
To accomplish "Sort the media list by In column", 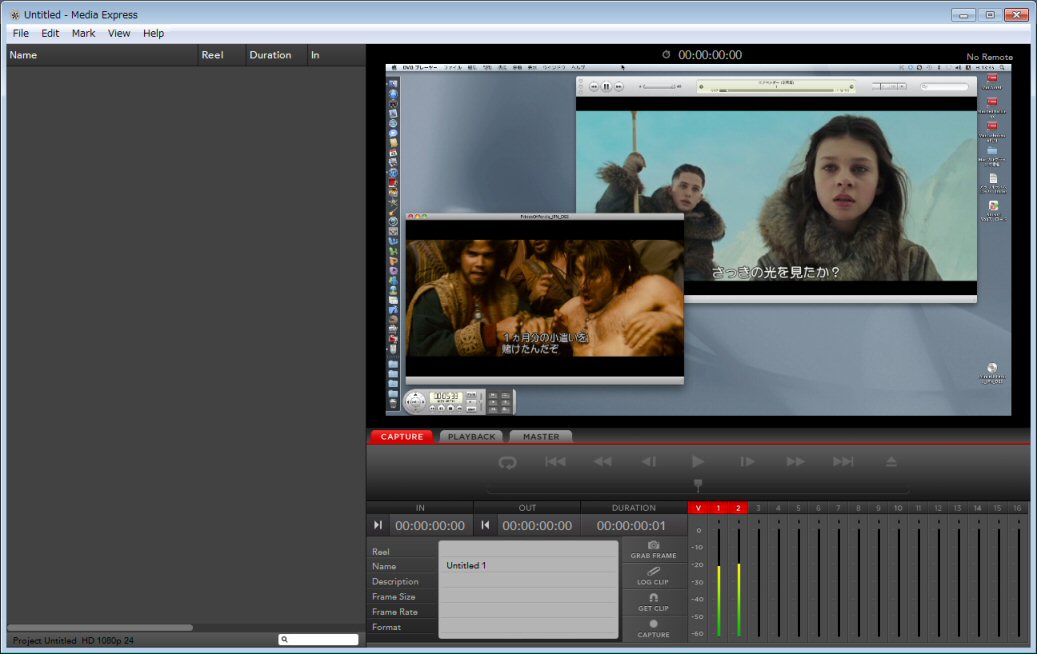I will 336,55.
